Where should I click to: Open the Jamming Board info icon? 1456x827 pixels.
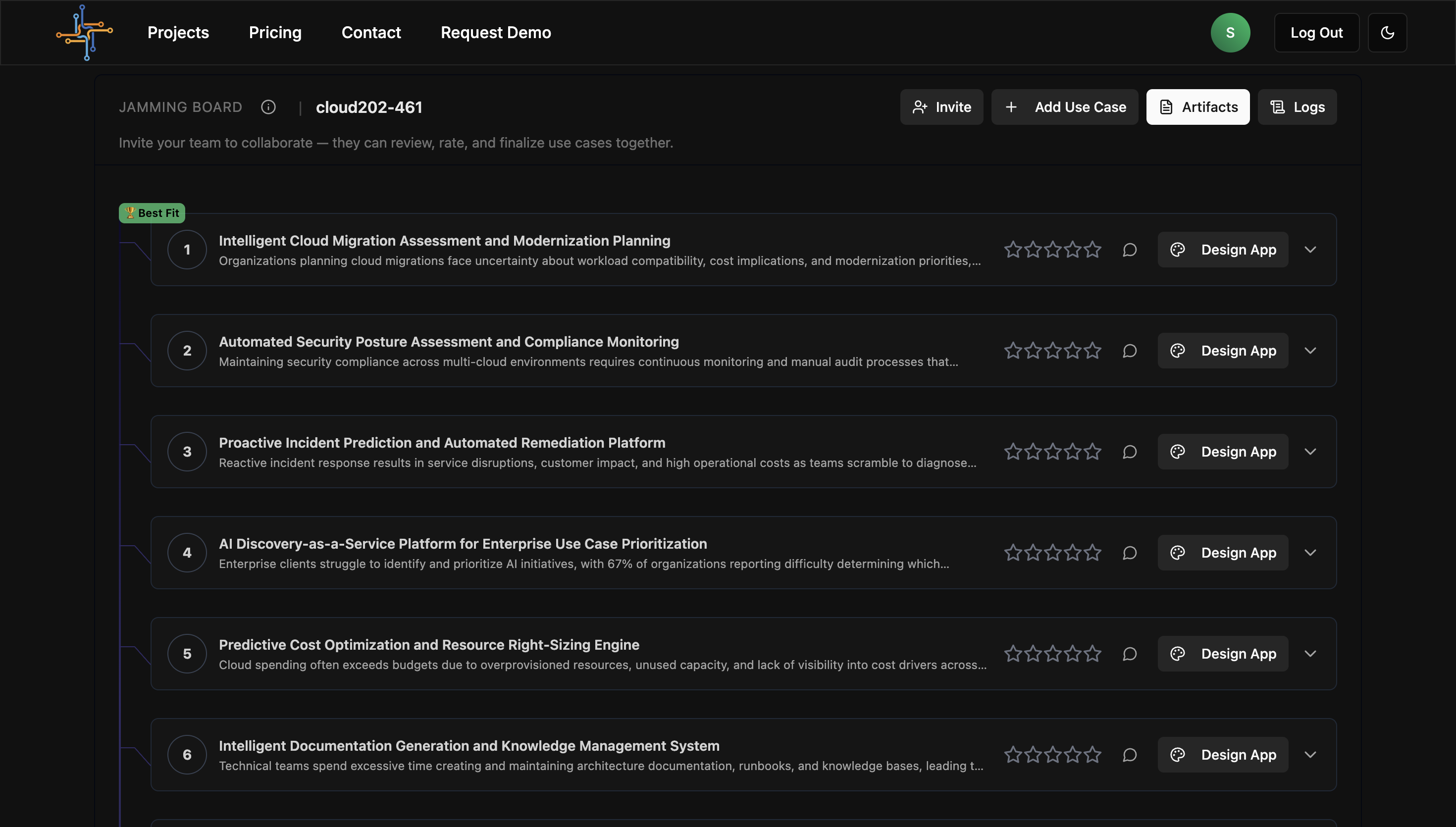[x=268, y=107]
